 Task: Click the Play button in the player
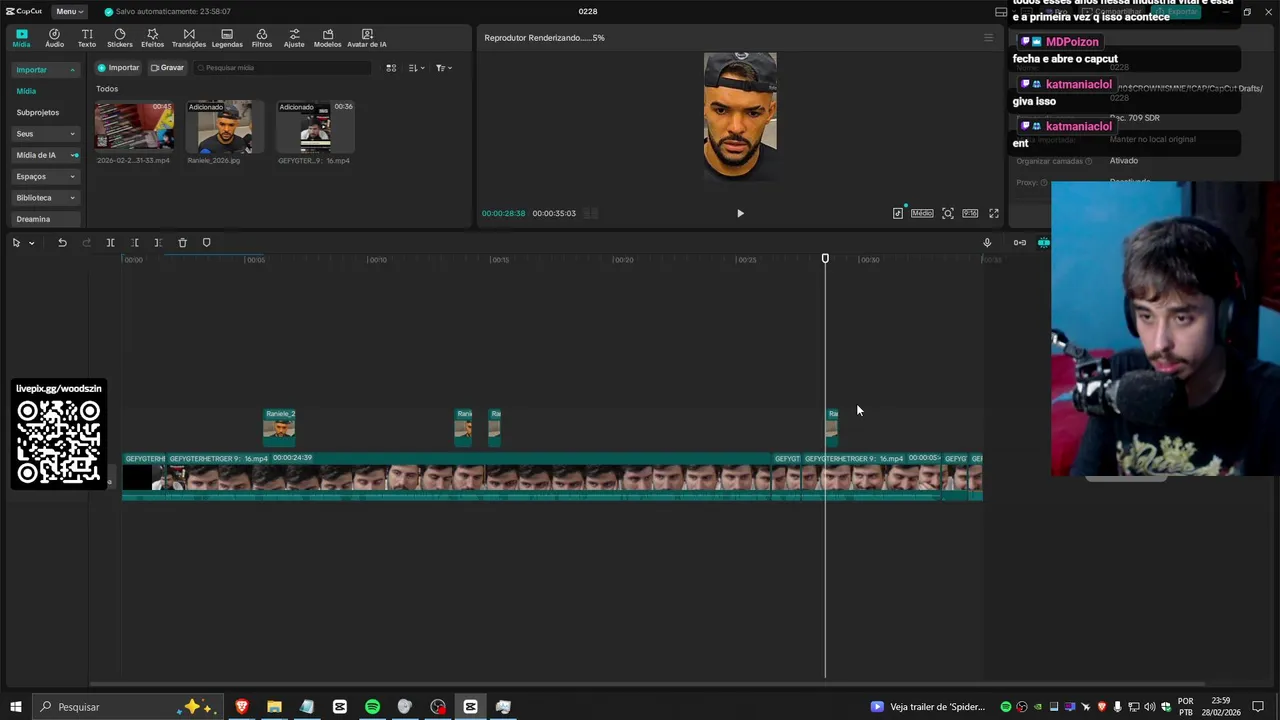point(740,213)
